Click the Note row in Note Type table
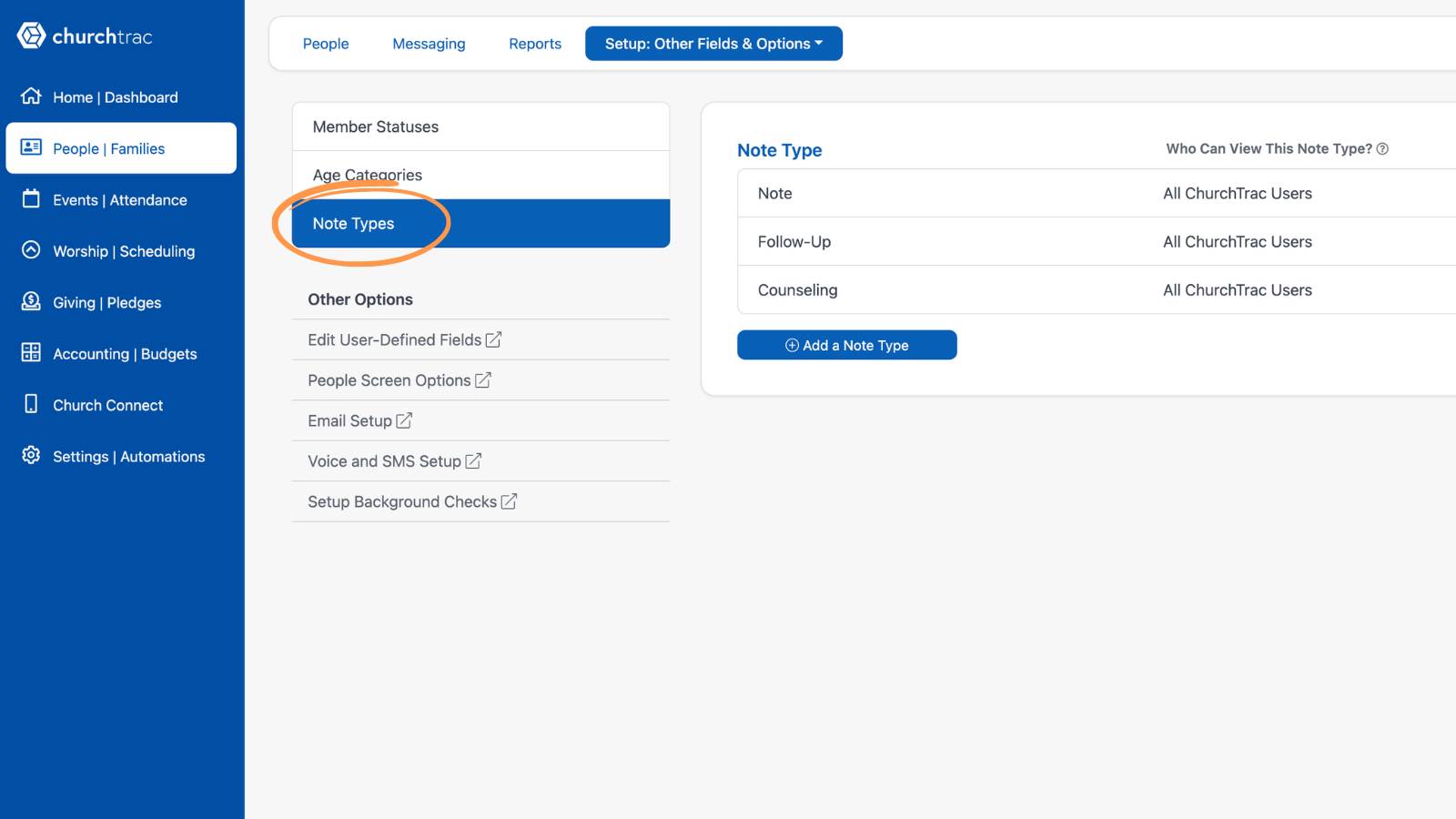This screenshot has width=1456, height=819. [x=1097, y=193]
